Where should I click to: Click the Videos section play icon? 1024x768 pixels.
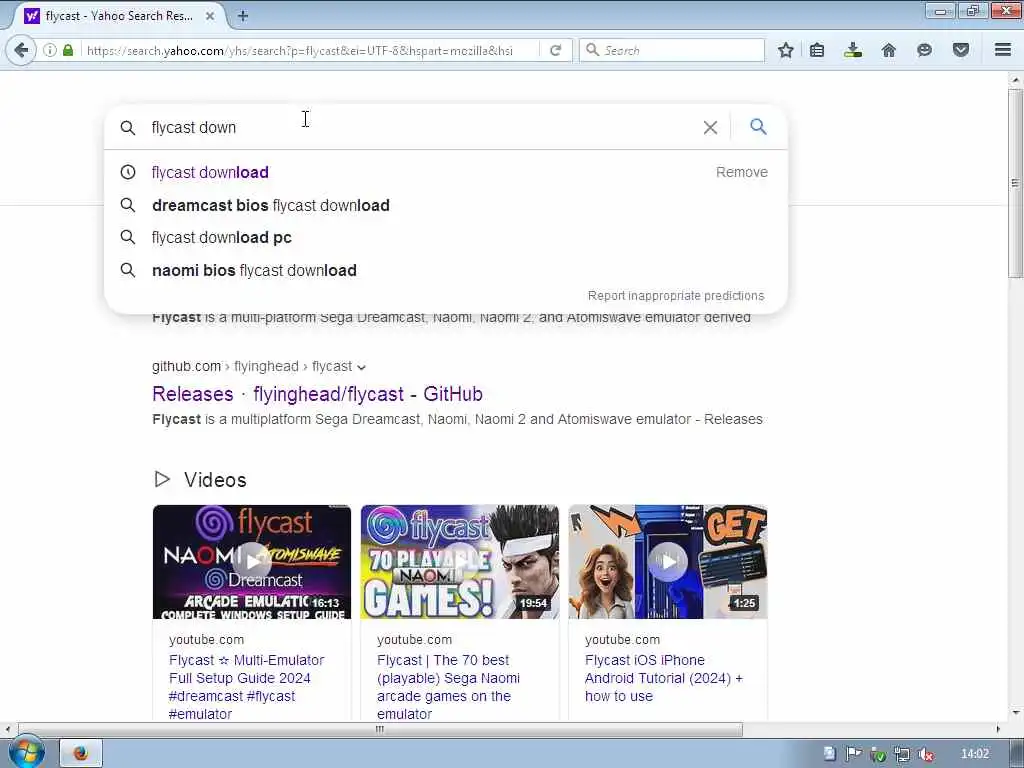(x=162, y=479)
